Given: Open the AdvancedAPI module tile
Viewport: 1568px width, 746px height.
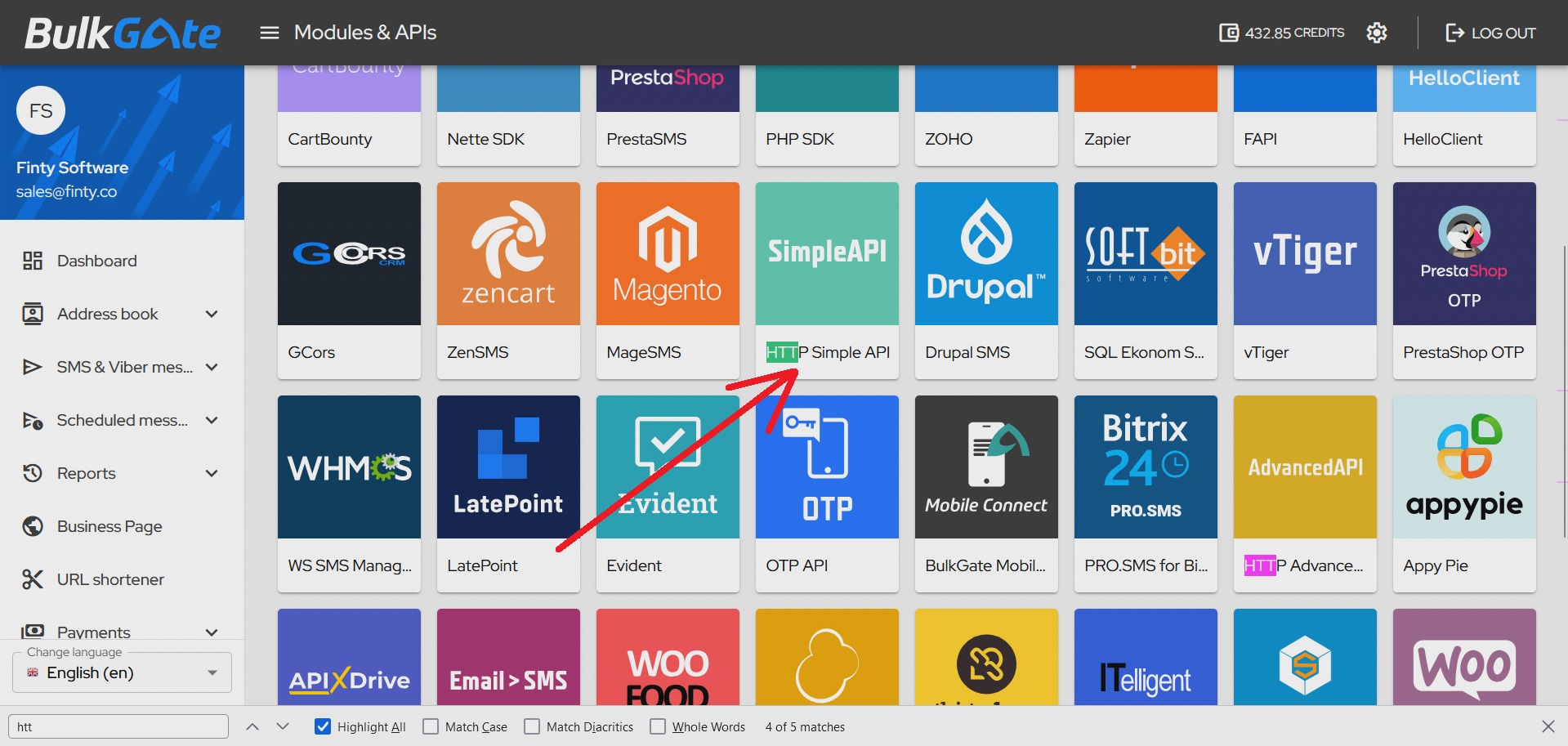Looking at the screenshot, I should (1305, 494).
